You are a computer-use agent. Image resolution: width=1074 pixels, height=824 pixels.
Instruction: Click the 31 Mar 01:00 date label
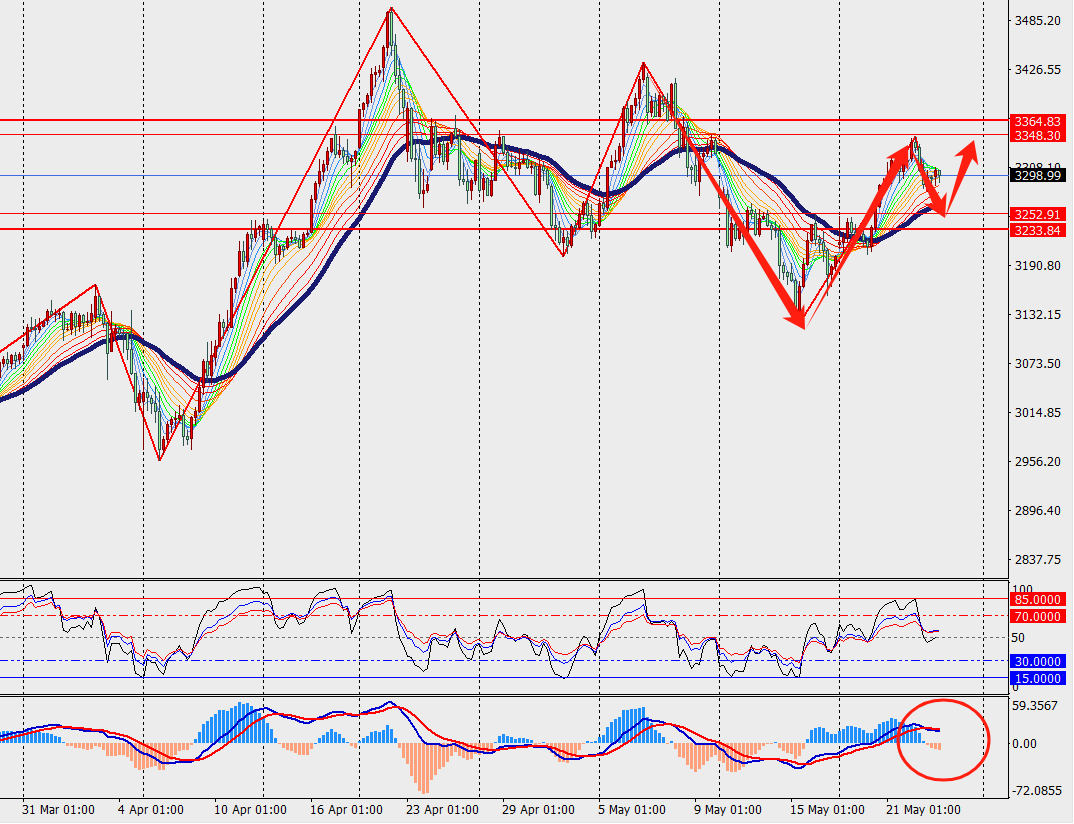coord(58,809)
